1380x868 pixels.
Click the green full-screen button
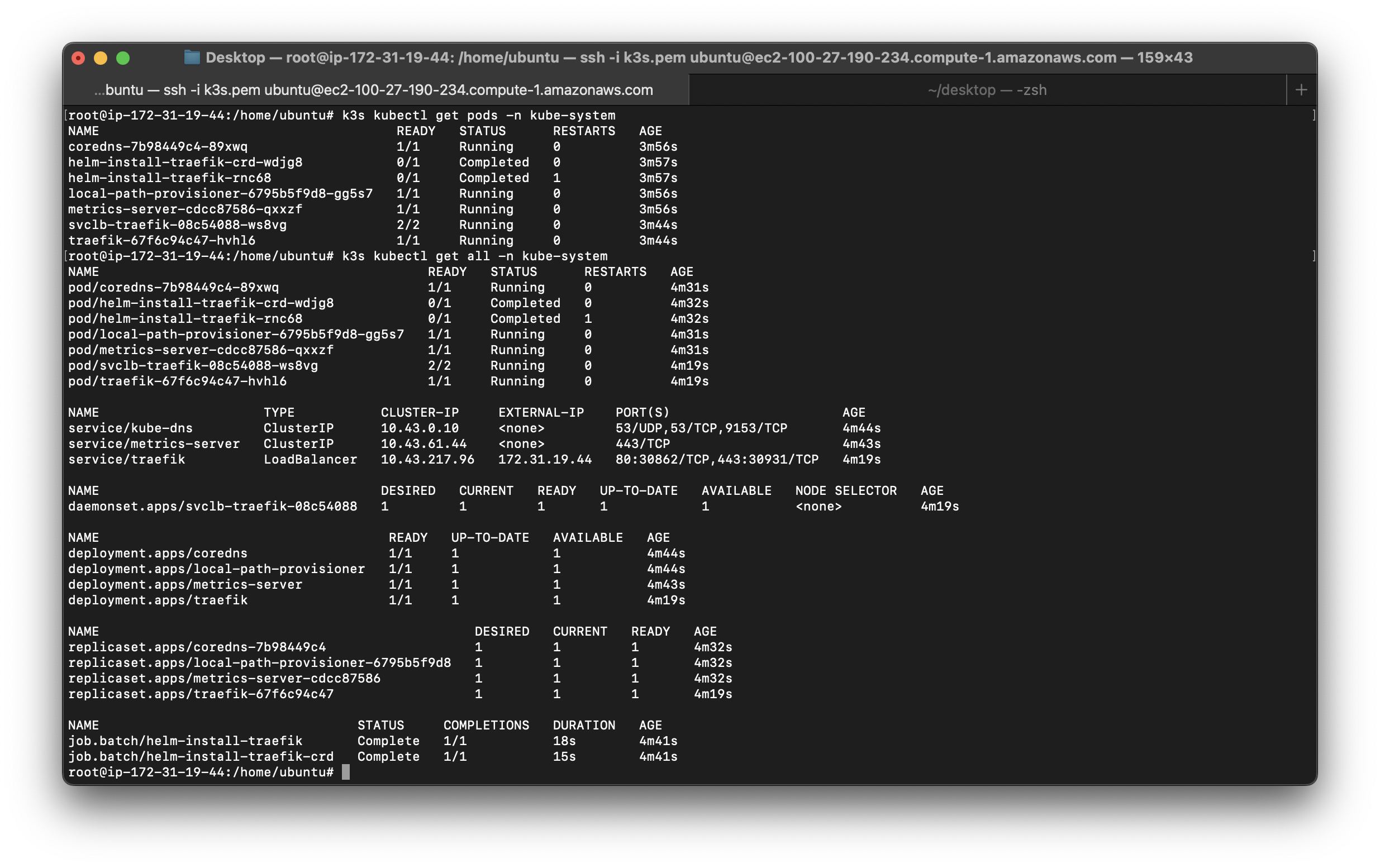coord(124,58)
